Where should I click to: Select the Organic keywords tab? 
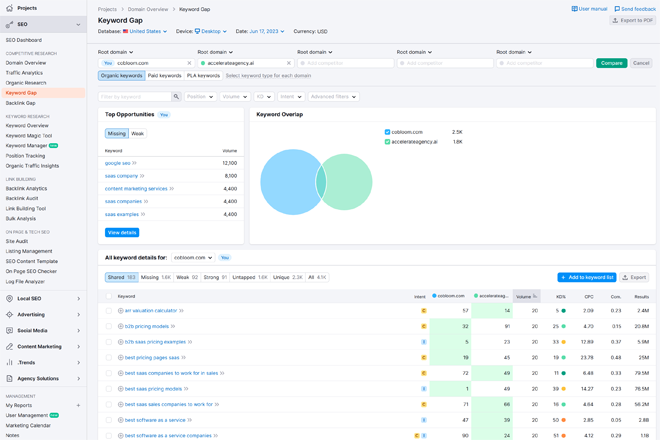click(122, 76)
